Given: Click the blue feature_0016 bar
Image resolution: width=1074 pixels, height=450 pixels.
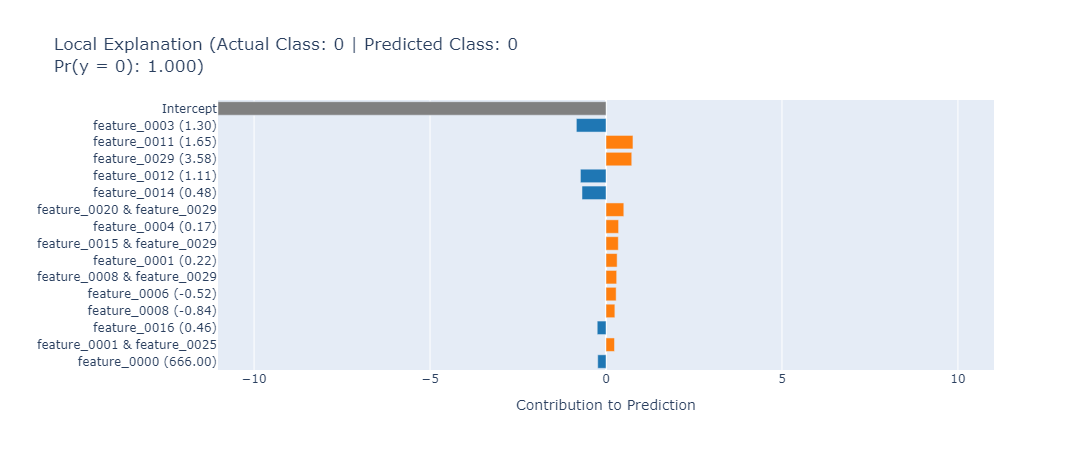Looking at the screenshot, I should (x=602, y=328).
